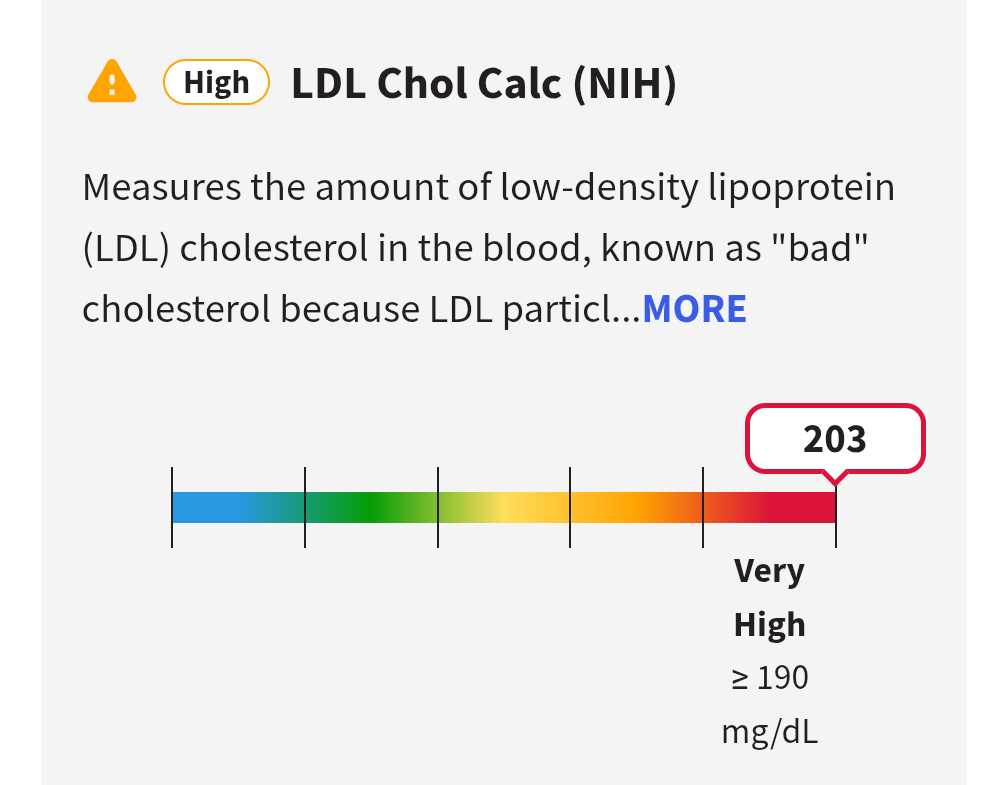Click the yellow segment of the range bar
This screenshot has height=785, width=1006.
click(504, 507)
